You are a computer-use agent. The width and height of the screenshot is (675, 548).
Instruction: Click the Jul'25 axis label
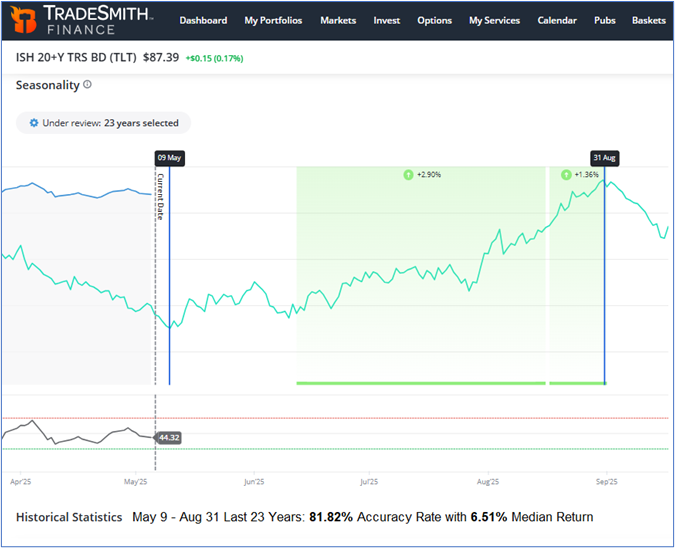click(x=369, y=482)
